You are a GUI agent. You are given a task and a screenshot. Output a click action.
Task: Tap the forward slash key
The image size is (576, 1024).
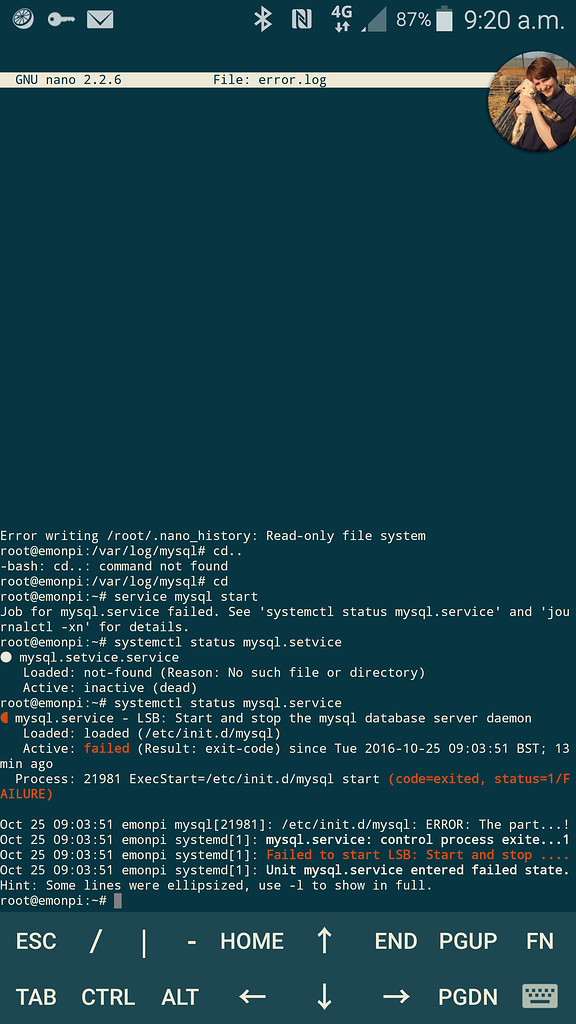[x=96, y=941]
